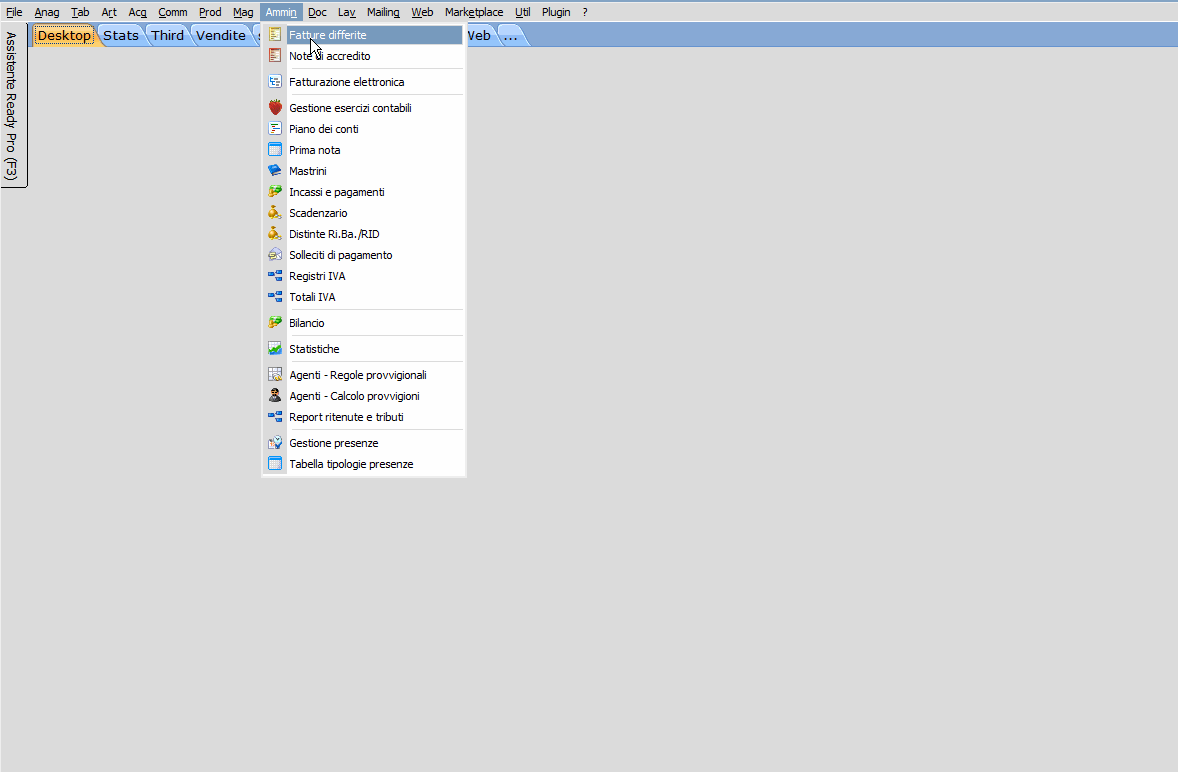Open Scadenzario entry
This screenshot has width=1178, height=772.
click(x=364, y=213)
